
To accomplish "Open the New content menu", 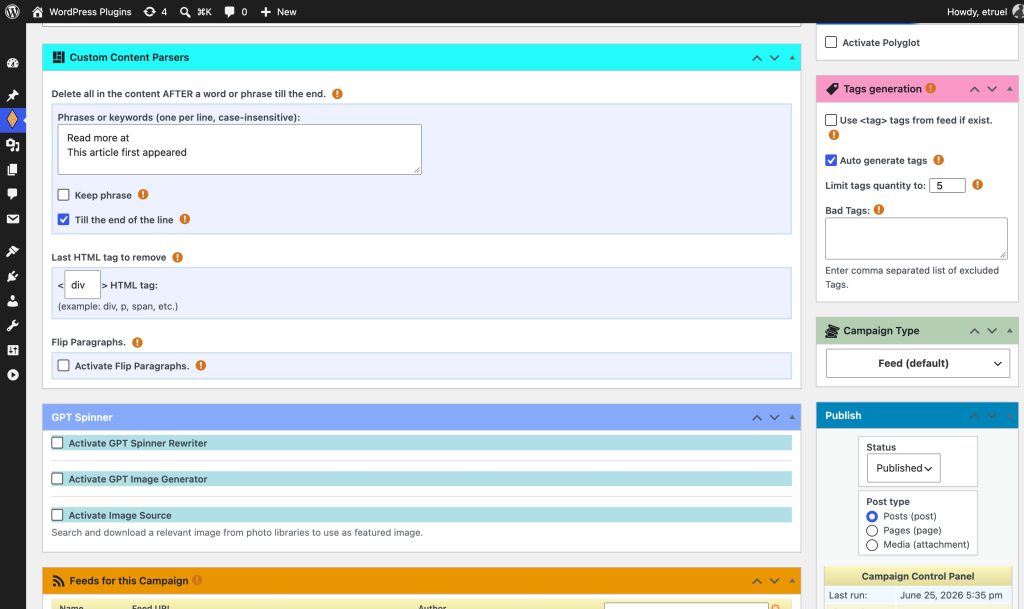I will [x=278, y=12].
